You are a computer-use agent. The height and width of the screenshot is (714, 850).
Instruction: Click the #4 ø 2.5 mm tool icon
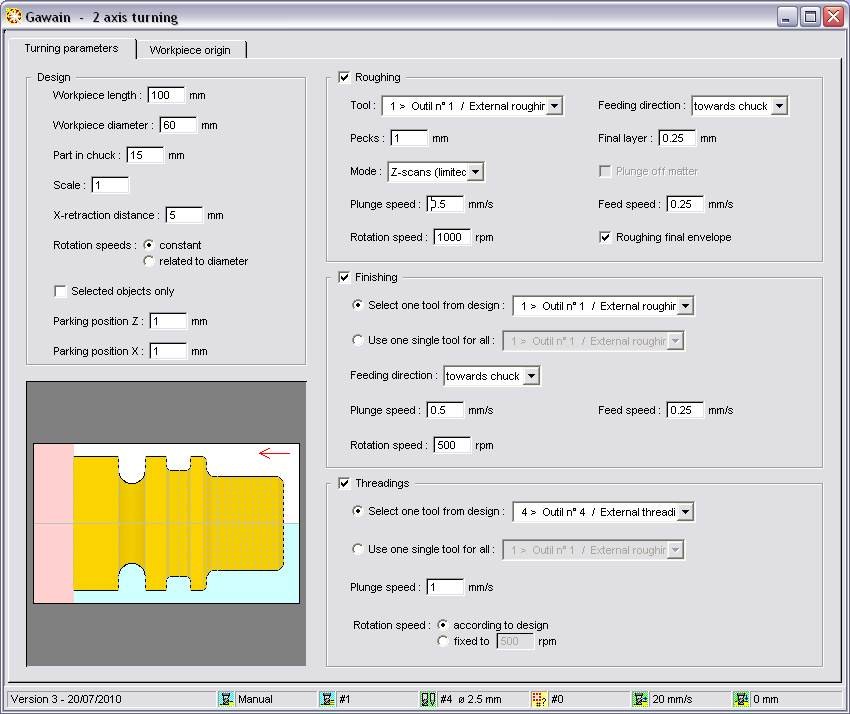[x=428, y=699]
